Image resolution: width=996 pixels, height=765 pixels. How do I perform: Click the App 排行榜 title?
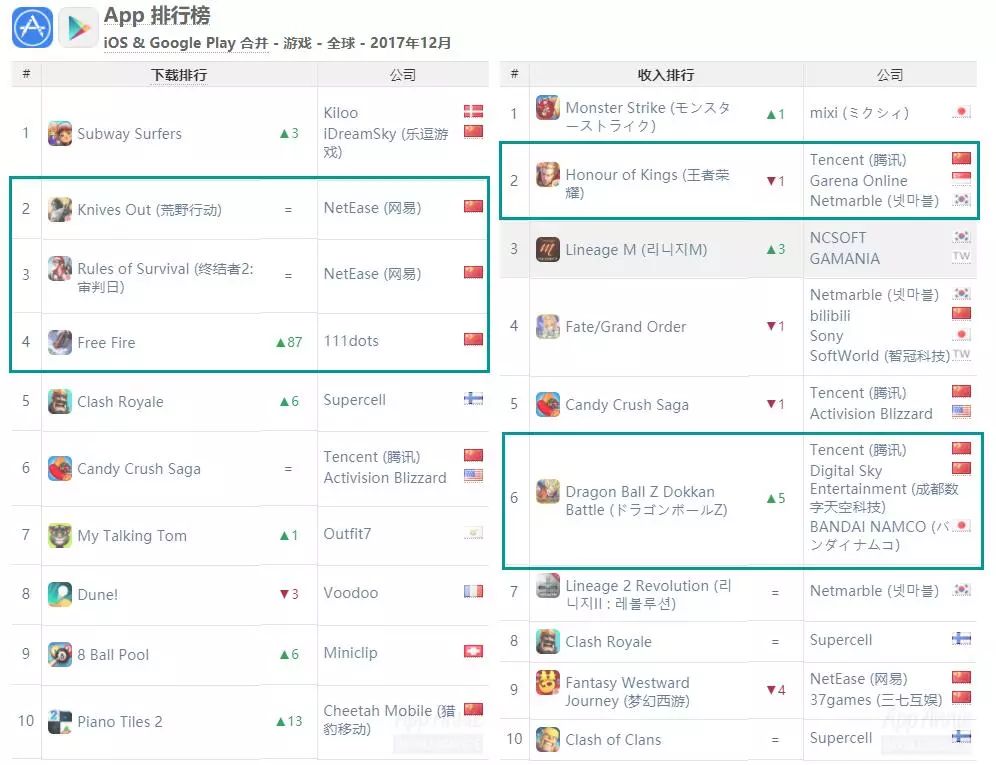(157, 15)
